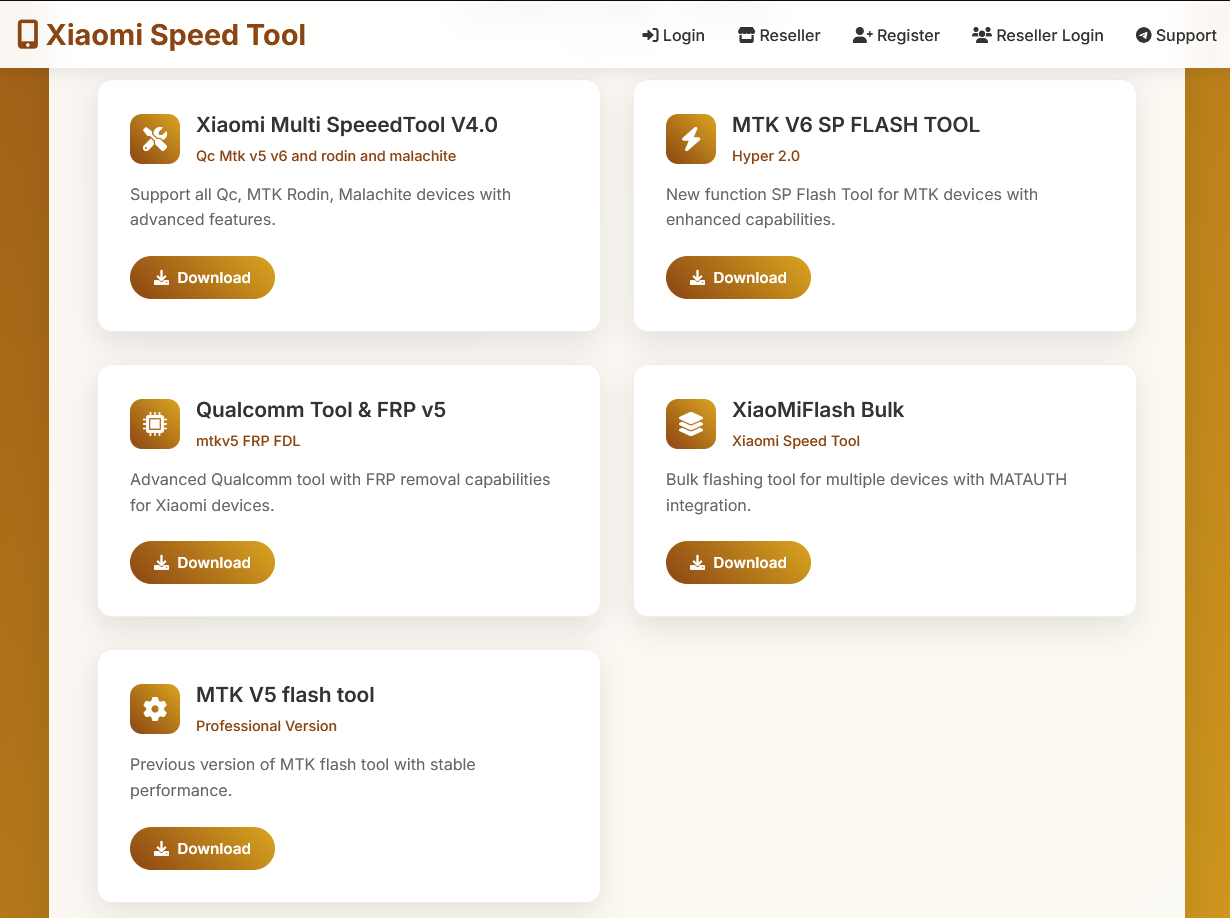The height and width of the screenshot is (918, 1230).
Task: Click the phone logo icon beside Xiaomi Speed Tool
Action: [x=28, y=35]
